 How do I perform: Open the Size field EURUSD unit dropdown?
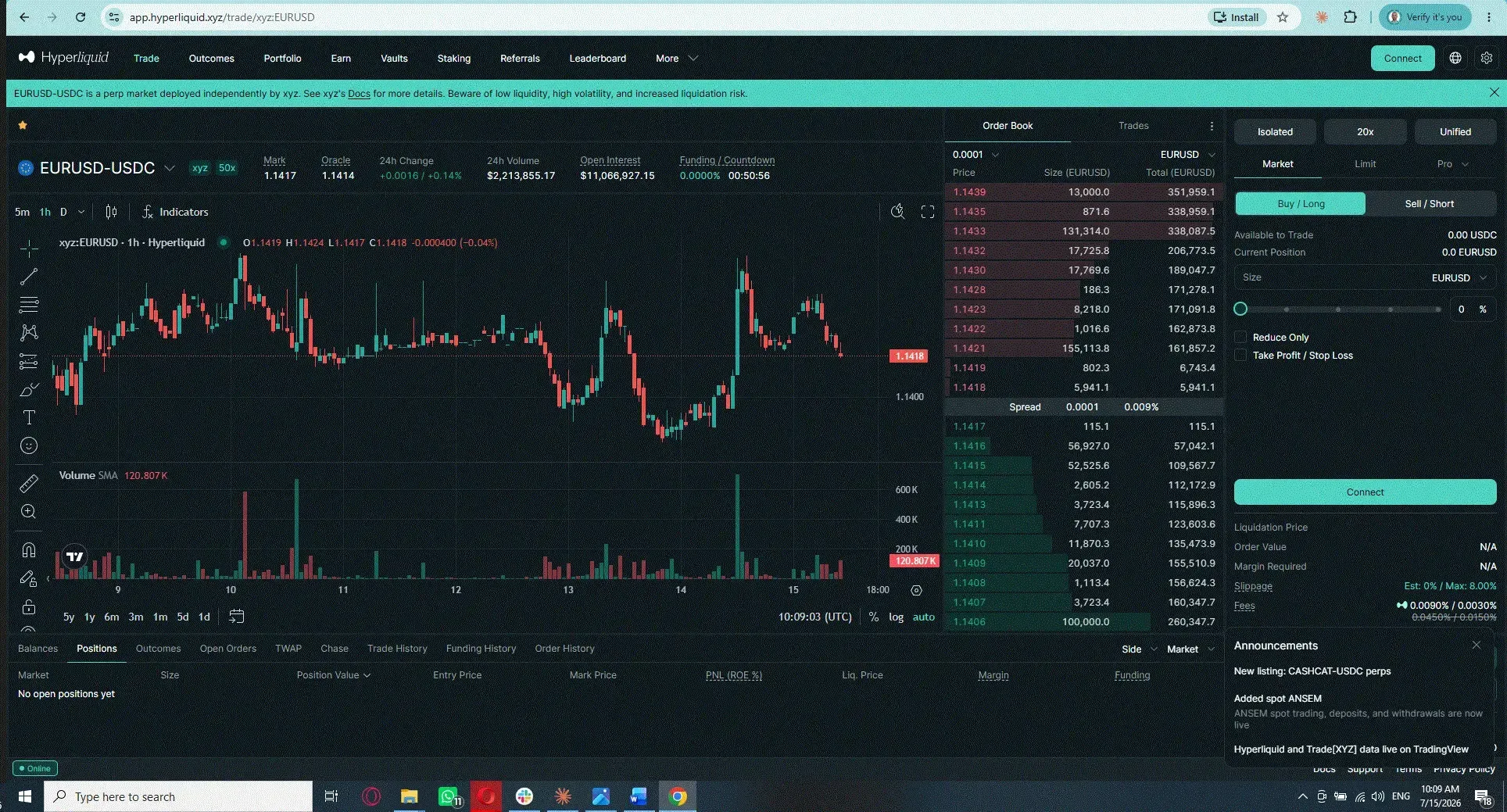1458,277
